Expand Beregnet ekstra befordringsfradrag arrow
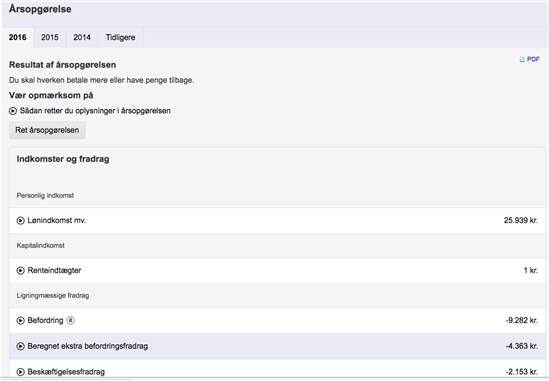This screenshot has width=549, height=381. [21, 346]
